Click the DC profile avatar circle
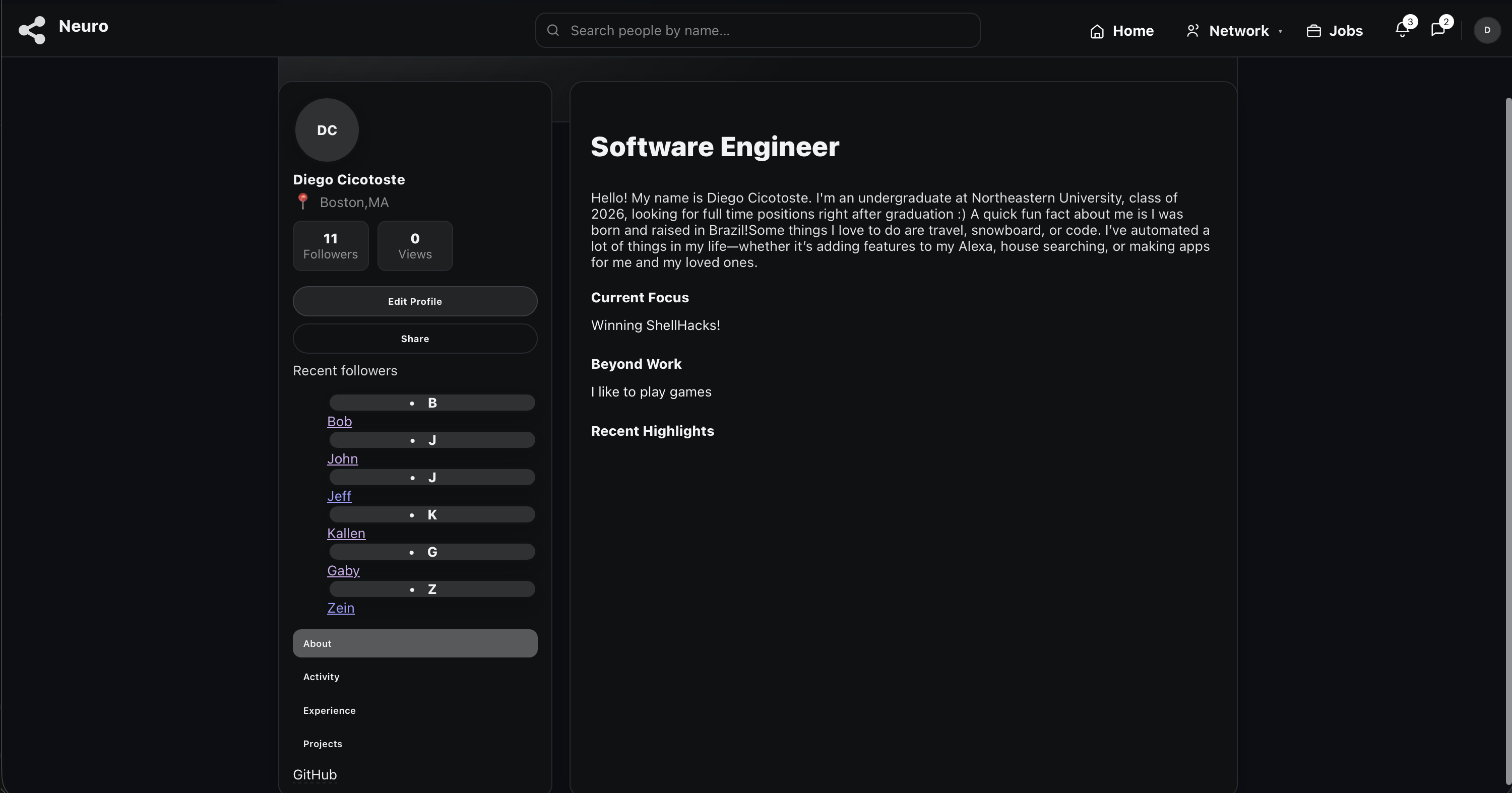1512x793 pixels. coord(327,129)
